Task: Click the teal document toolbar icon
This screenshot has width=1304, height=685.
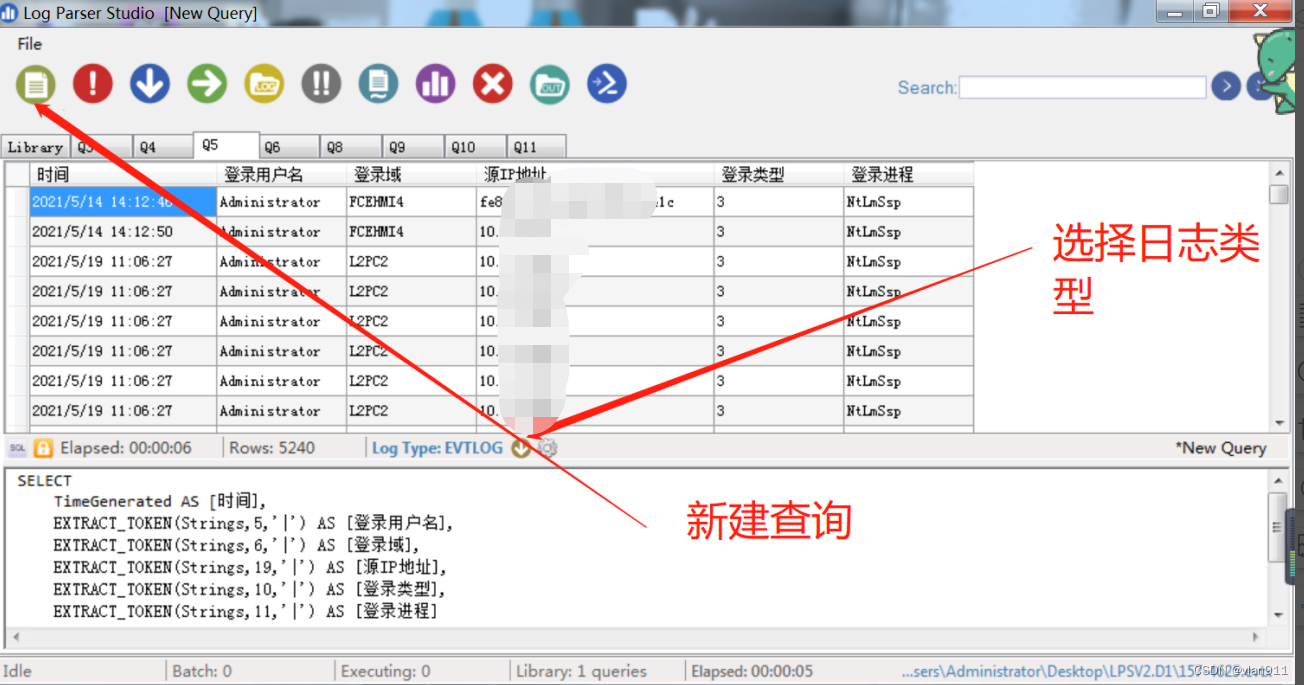Action: [378, 84]
